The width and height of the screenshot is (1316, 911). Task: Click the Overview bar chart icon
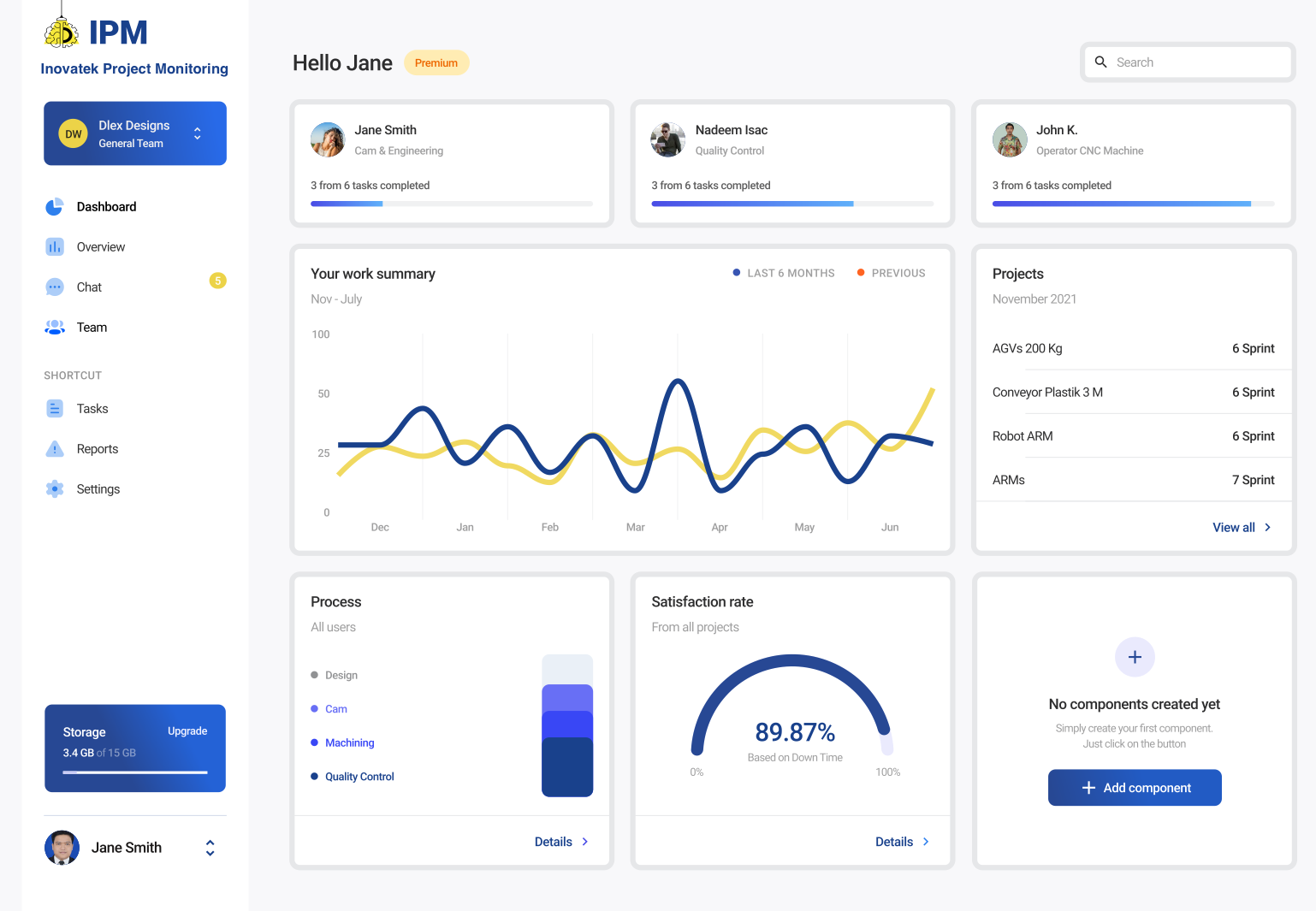tap(55, 246)
